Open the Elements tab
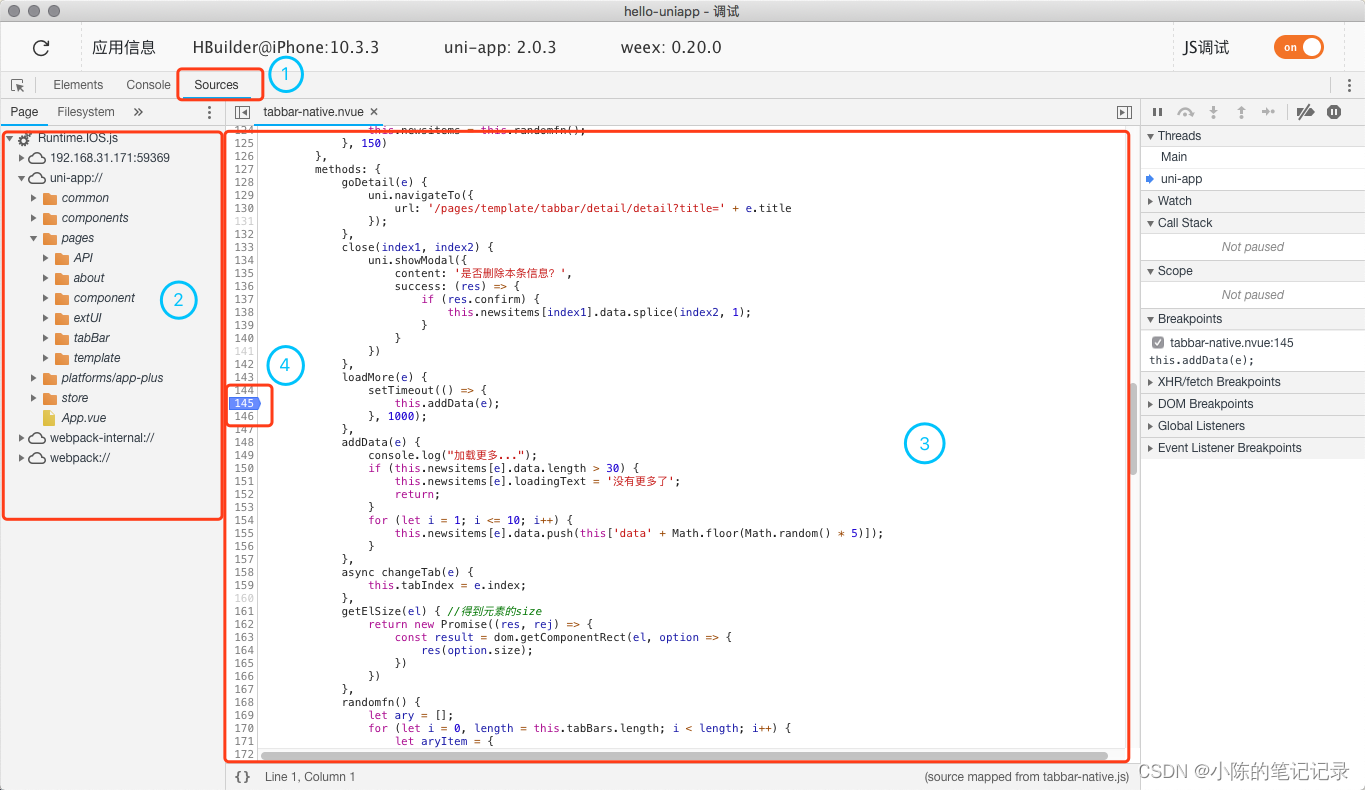Viewport: 1365px width, 790px height. tap(78, 85)
